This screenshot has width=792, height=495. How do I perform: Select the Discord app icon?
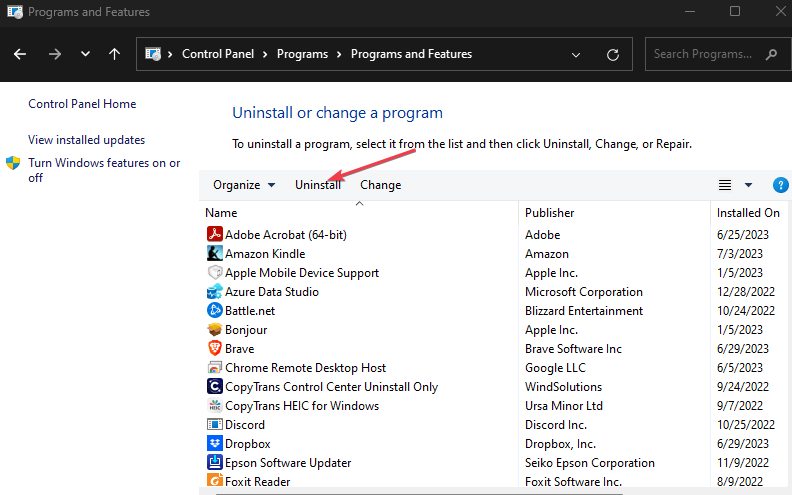[x=214, y=424]
